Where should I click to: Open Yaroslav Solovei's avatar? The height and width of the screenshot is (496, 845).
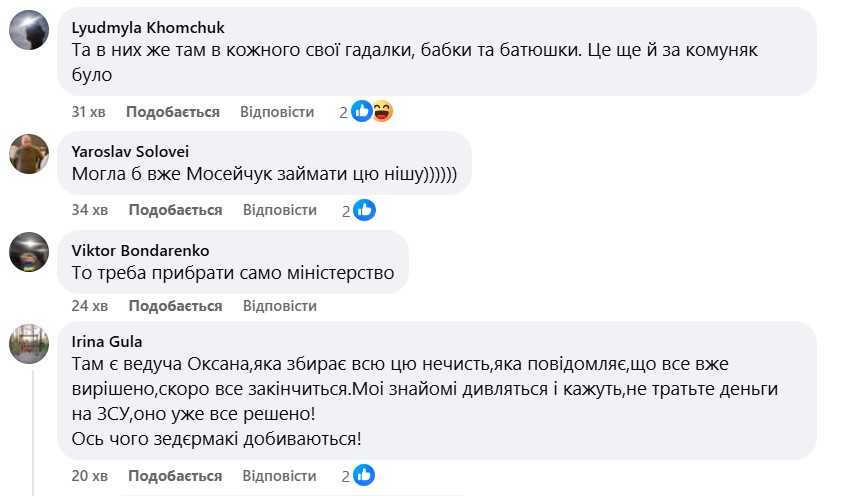point(29,154)
